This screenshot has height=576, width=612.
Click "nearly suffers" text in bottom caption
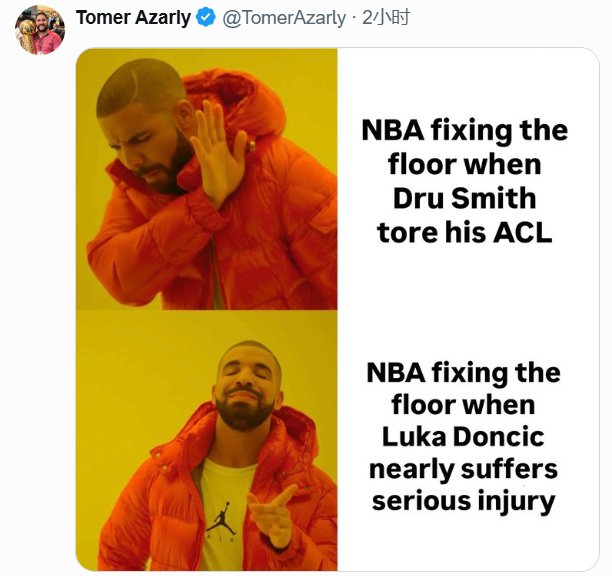coord(463,468)
